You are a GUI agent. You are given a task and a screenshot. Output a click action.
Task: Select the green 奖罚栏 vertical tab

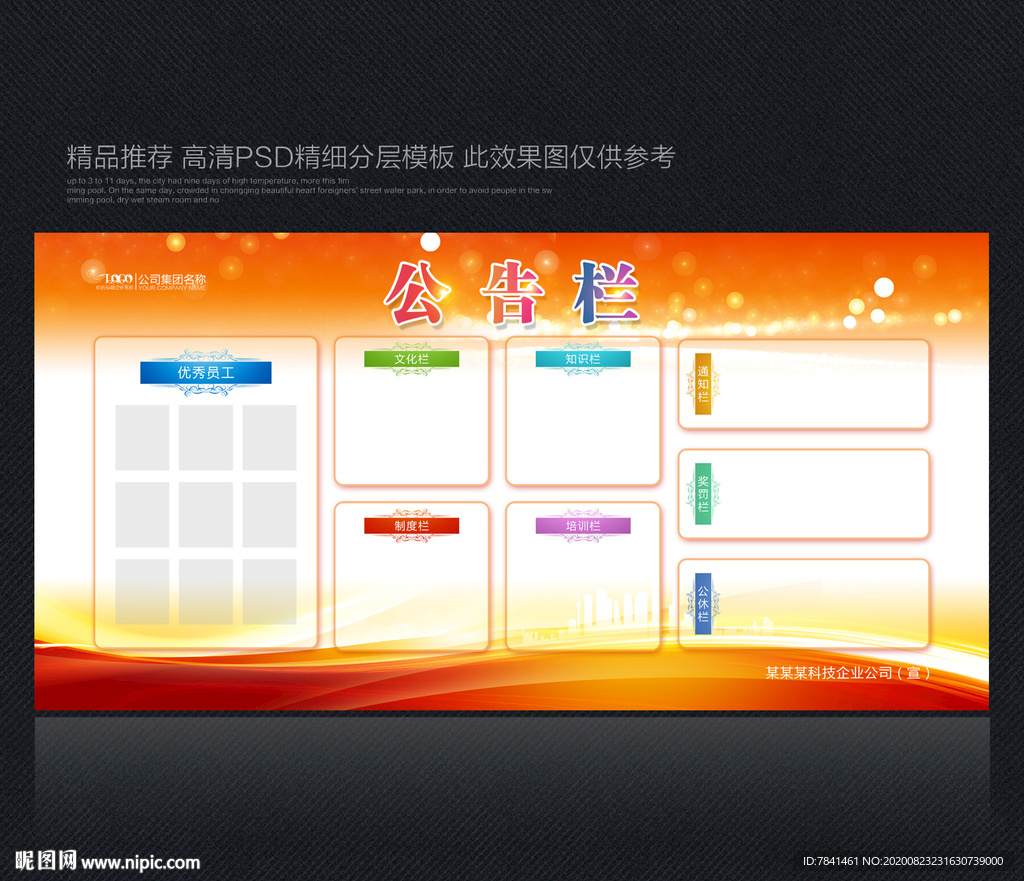pos(702,493)
